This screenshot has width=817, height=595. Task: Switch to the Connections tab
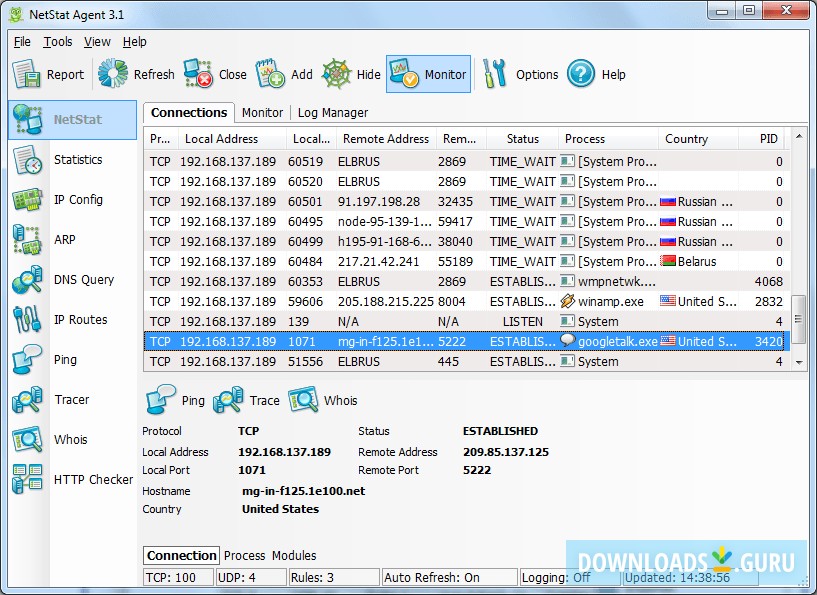point(189,113)
